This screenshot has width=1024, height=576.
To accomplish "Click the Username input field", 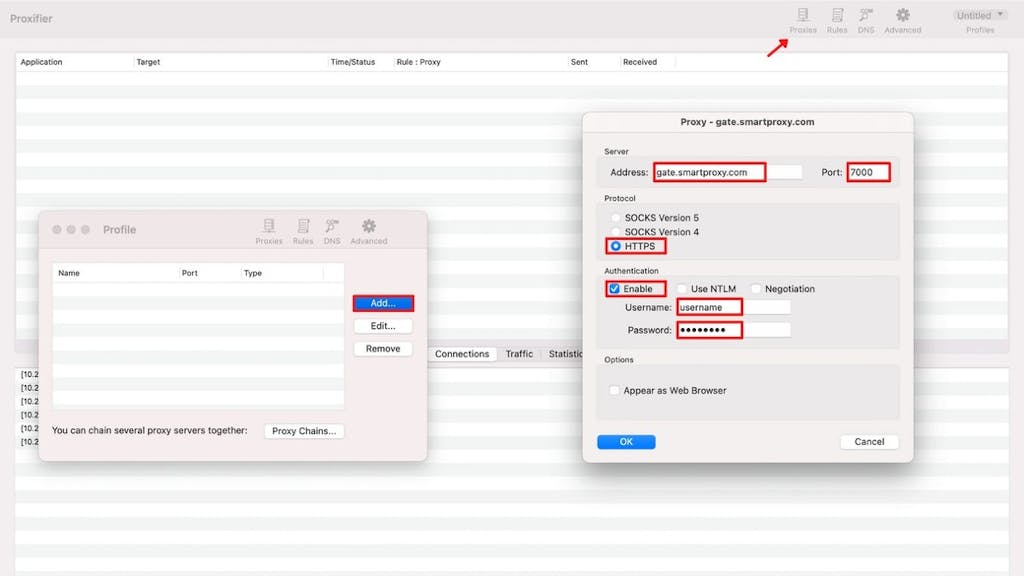I will (733, 307).
